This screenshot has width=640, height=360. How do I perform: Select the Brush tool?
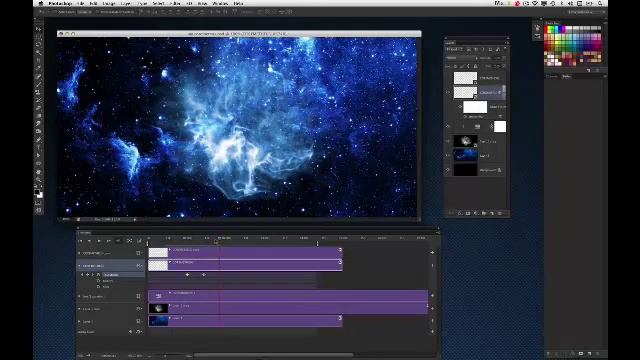[x=39, y=84]
